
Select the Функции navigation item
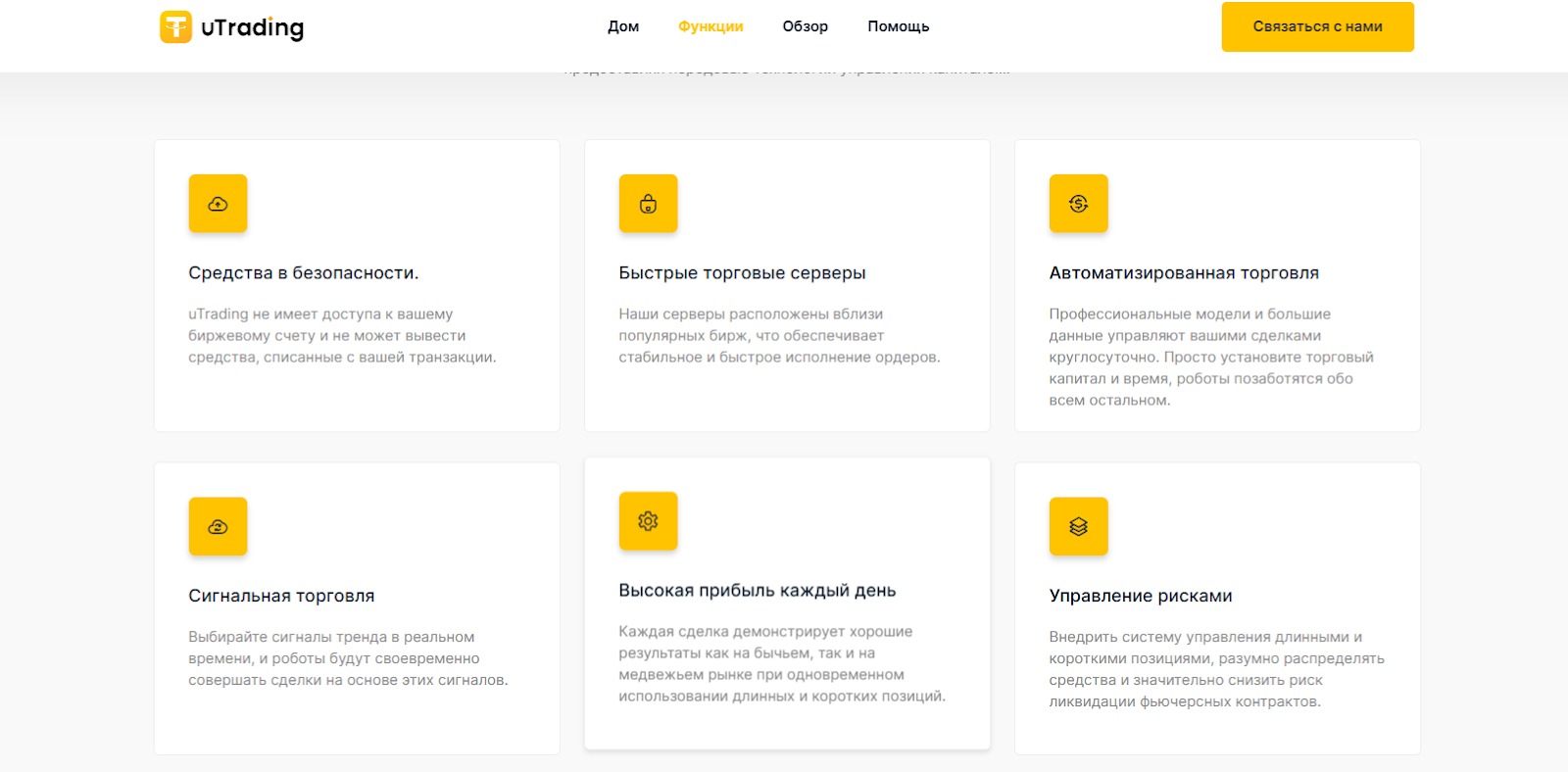[x=710, y=26]
